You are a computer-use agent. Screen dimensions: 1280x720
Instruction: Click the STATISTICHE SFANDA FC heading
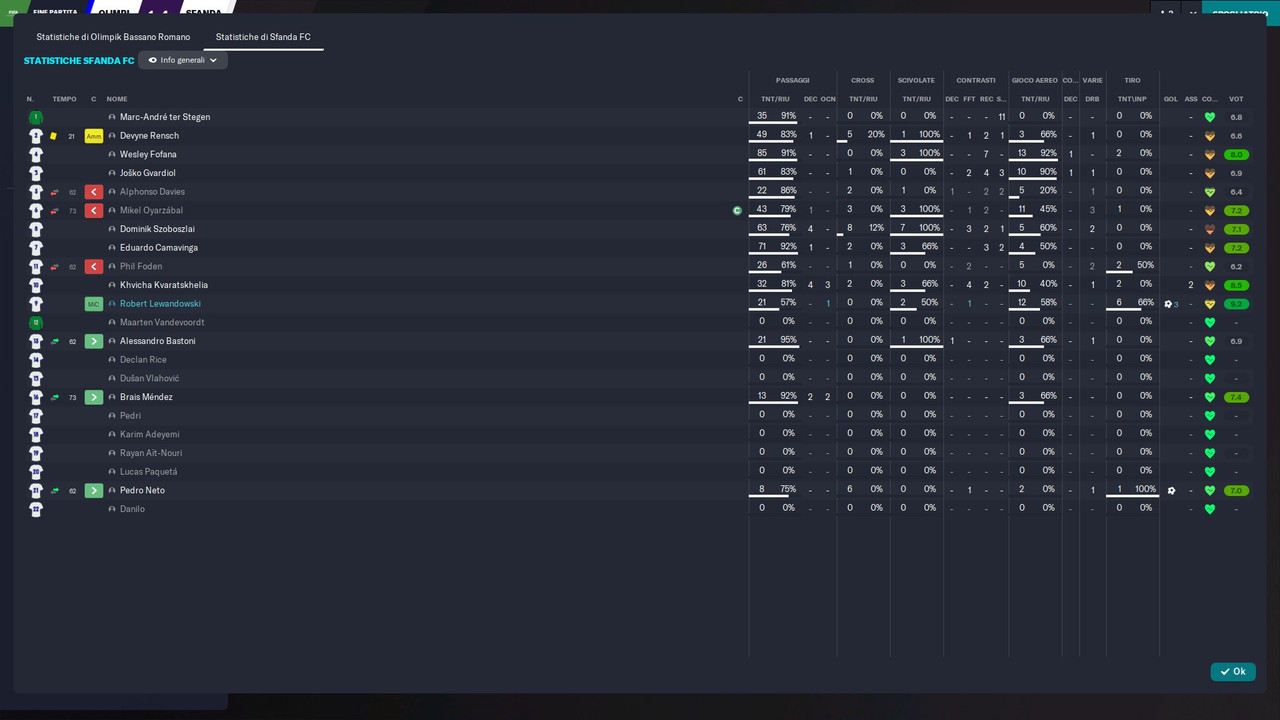pos(79,61)
